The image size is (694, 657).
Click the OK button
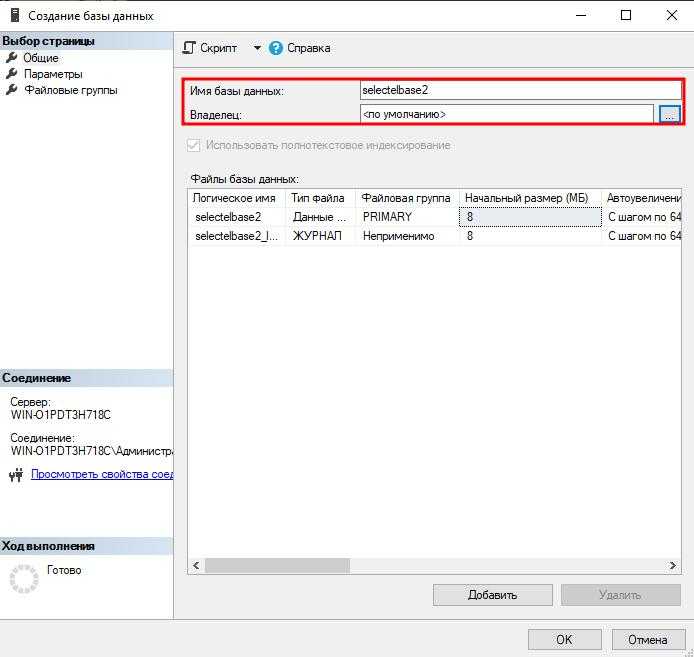(x=564, y=640)
